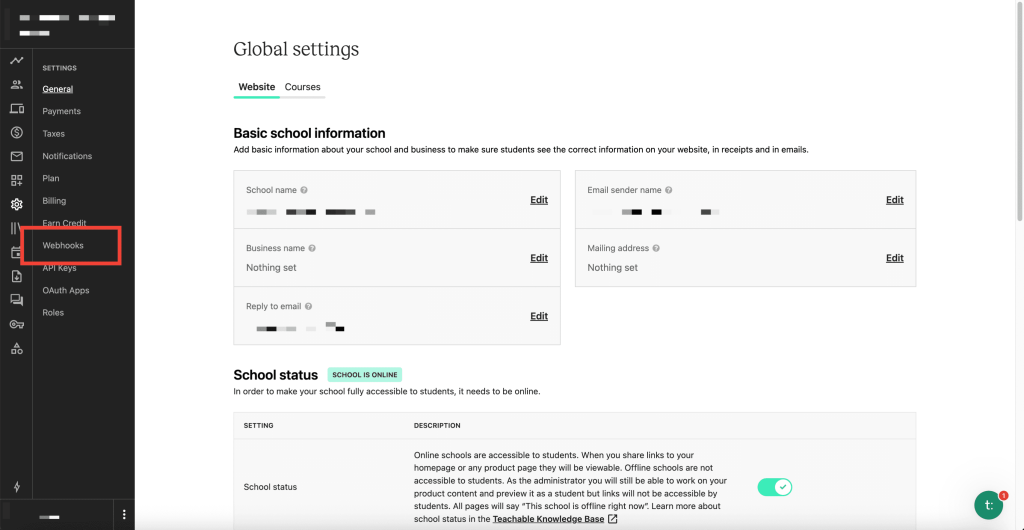Image resolution: width=1024 pixels, height=530 pixels.
Task: Show help tooltip for Mailing address
Action: click(x=654, y=248)
